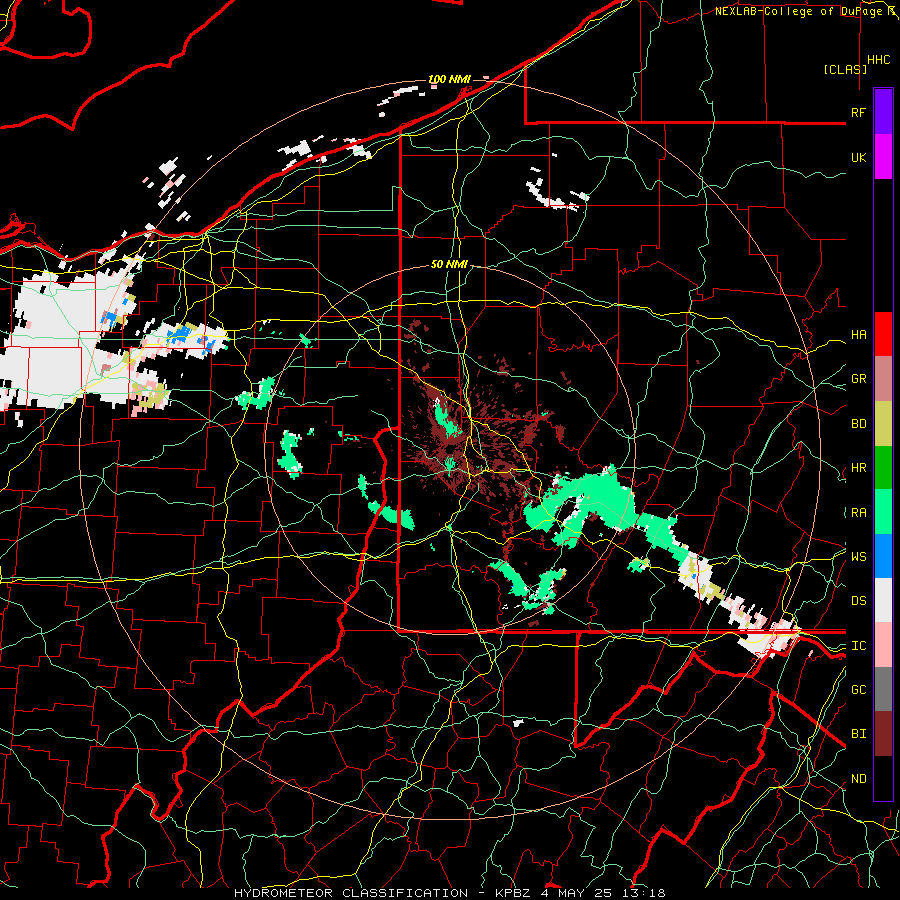Image resolution: width=900 pixels, height=900 pixels.
Task: Pick the dark green HR legend swatch
Action: 883,467
